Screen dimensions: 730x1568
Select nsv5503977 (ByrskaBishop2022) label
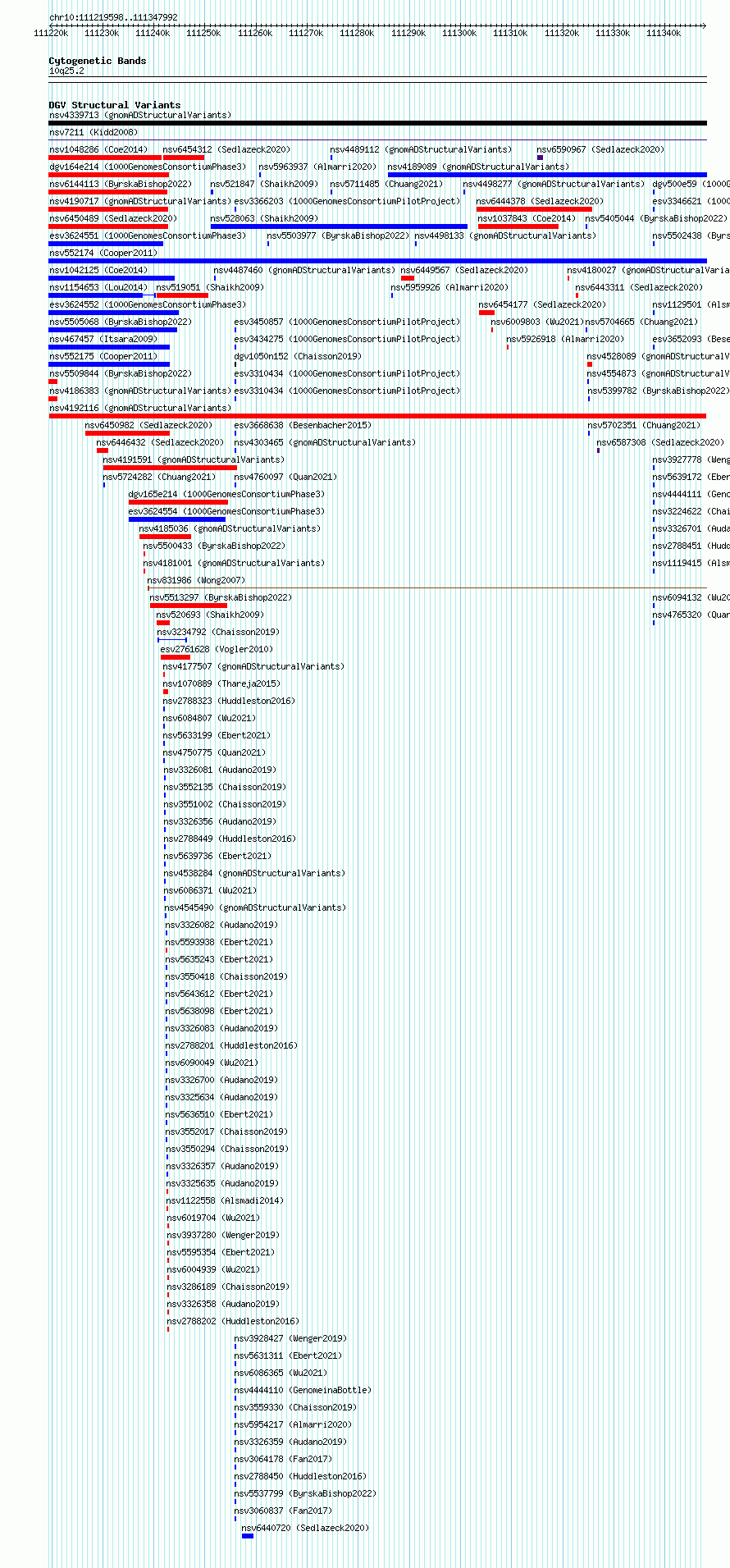(x=338, y=235)
